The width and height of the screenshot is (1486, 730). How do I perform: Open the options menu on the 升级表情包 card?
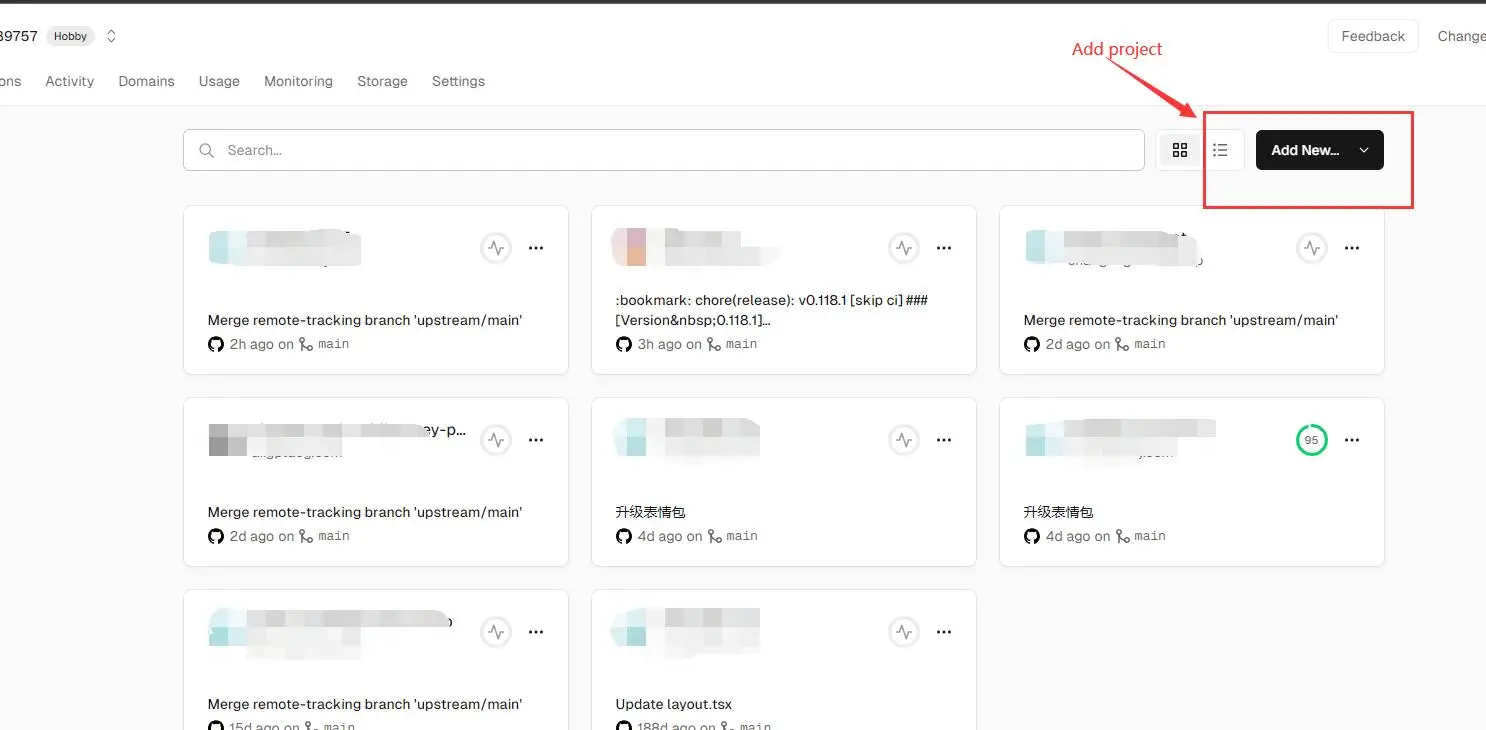(x=944, y=439)
